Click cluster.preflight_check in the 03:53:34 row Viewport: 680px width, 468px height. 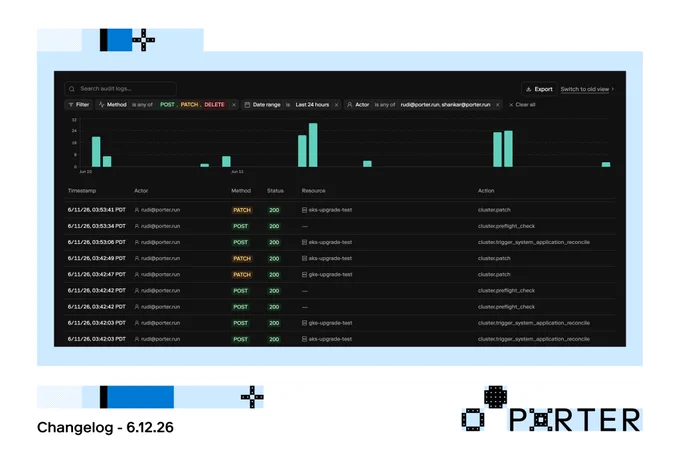pyautogui.click(x=506, y=226)
